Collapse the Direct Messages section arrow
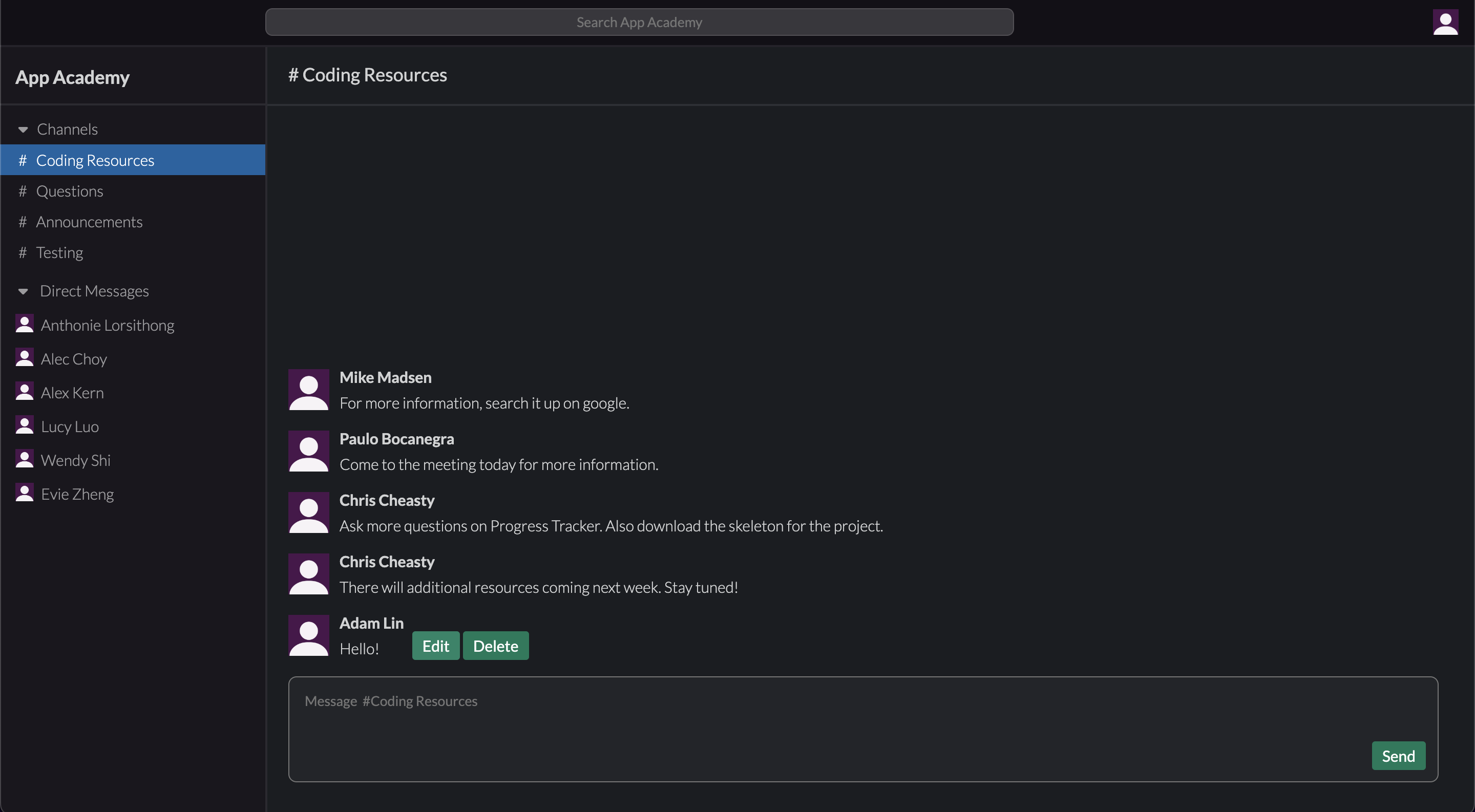Screen dimensions: 1475x812 tap(23, 292)
